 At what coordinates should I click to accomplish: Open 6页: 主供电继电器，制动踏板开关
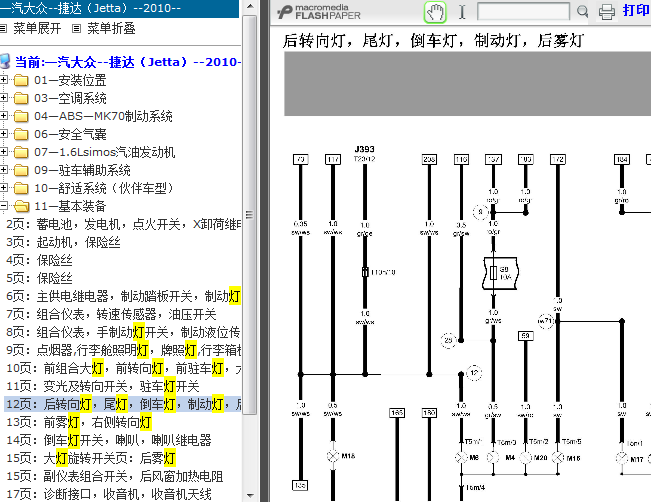pyautogui.click(x=123, y=296)
